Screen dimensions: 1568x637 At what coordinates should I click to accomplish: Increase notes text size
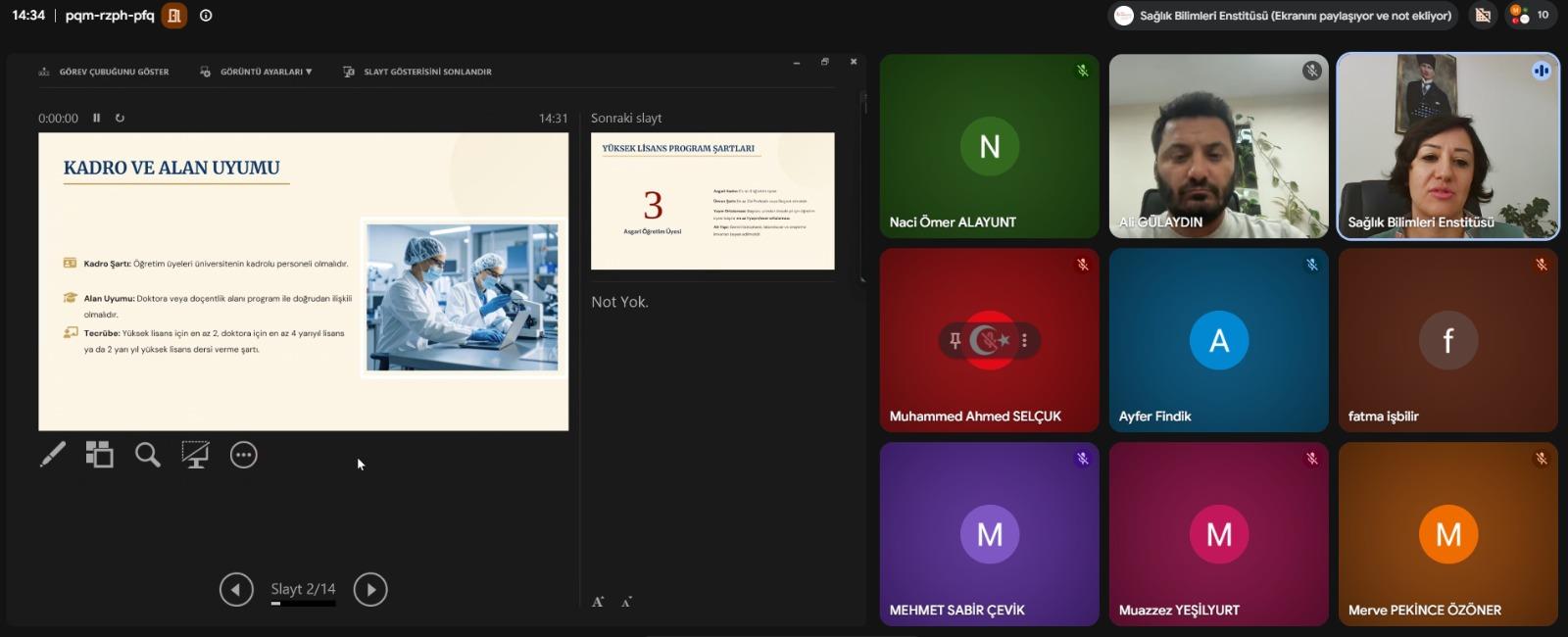(598, 602)
